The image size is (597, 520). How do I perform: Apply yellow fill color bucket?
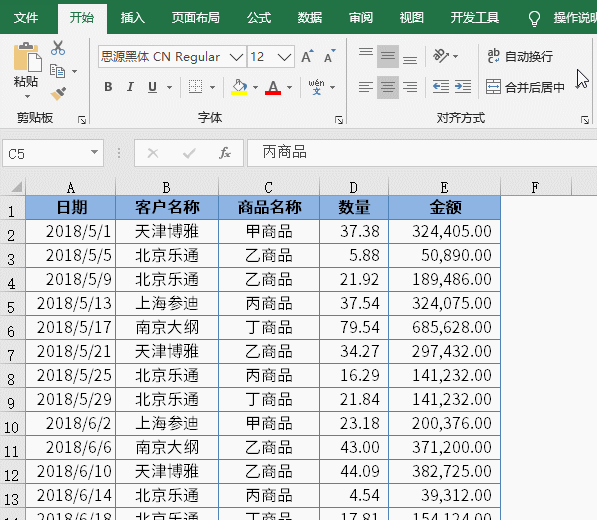[239, 87]
